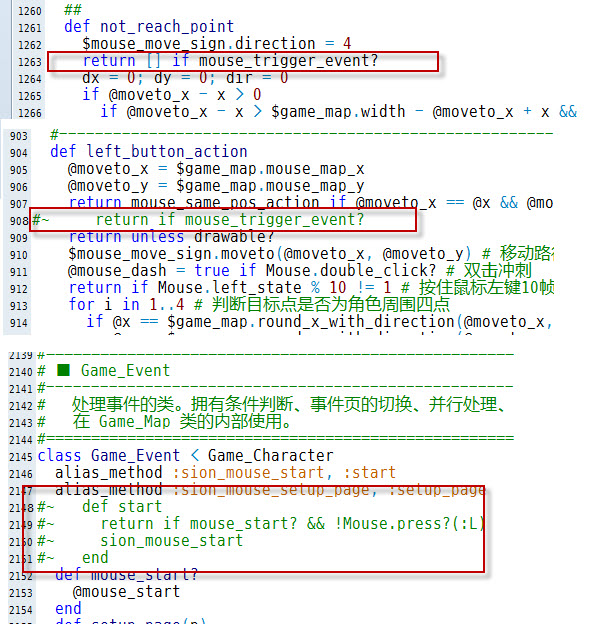Click line 1266 with '$game_map.width'

(338, 112)
